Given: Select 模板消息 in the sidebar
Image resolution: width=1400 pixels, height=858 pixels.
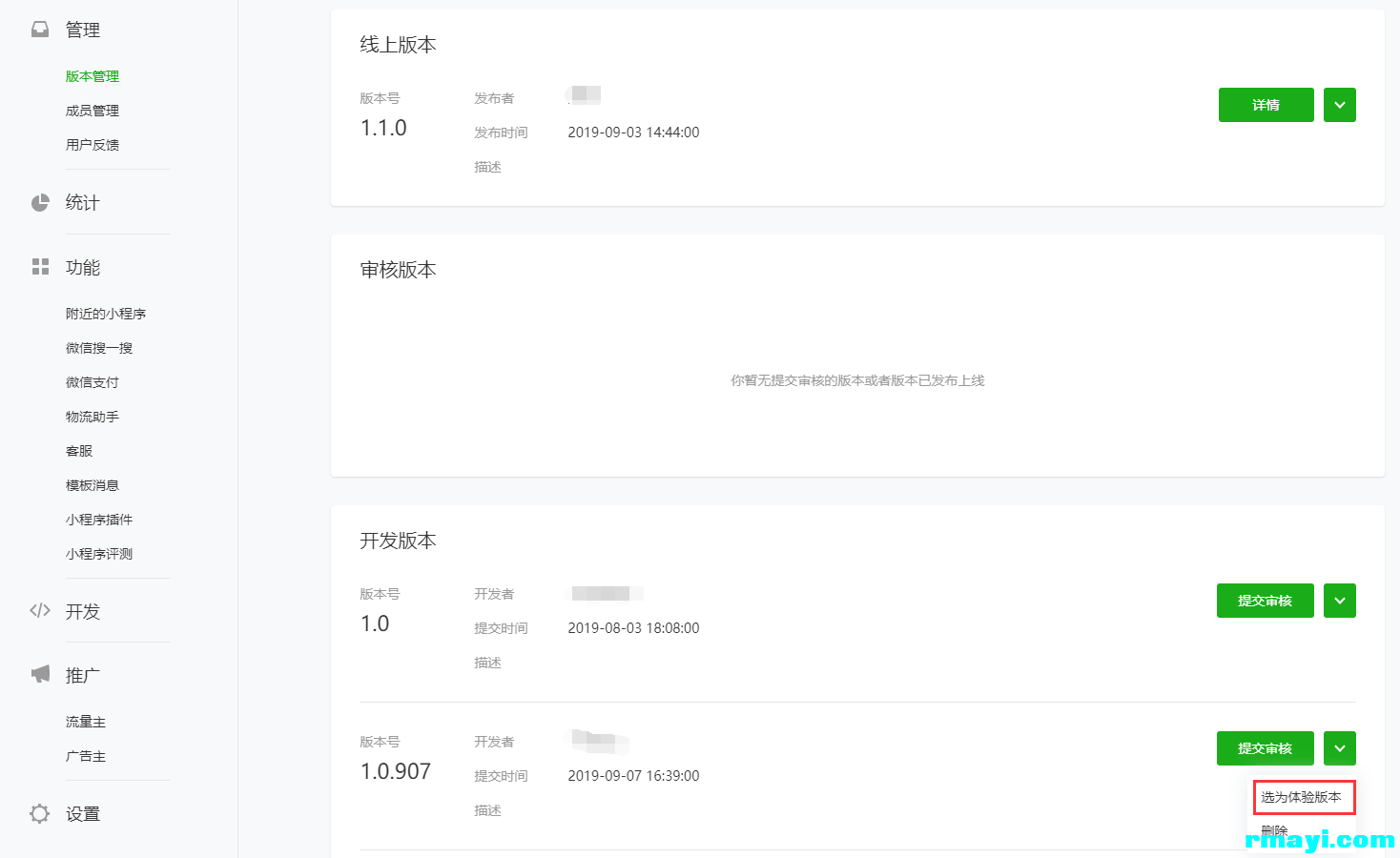Looking at the screenshot, I should pos(93,485).
